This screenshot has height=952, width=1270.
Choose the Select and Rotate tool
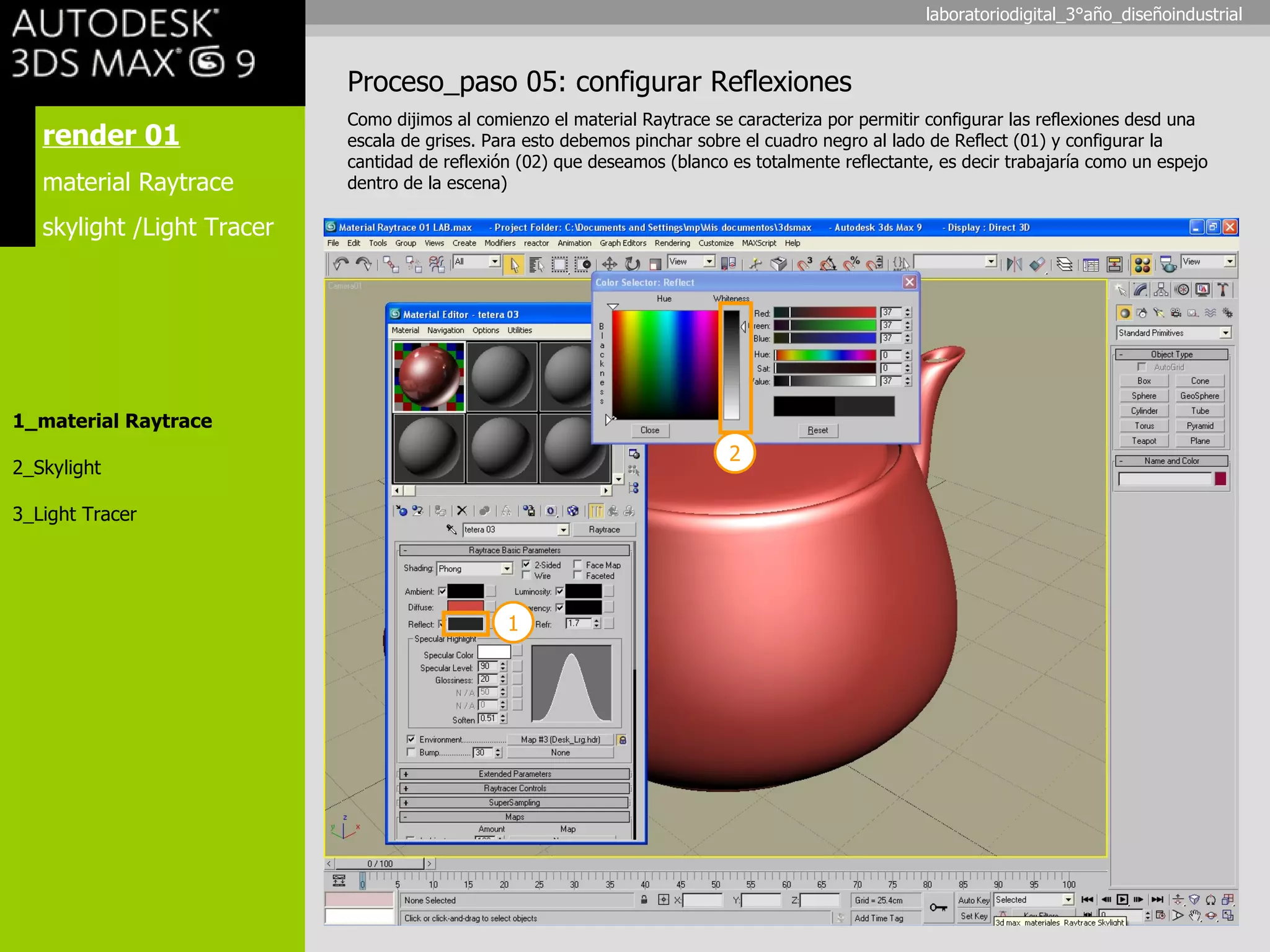click(632, 264)
